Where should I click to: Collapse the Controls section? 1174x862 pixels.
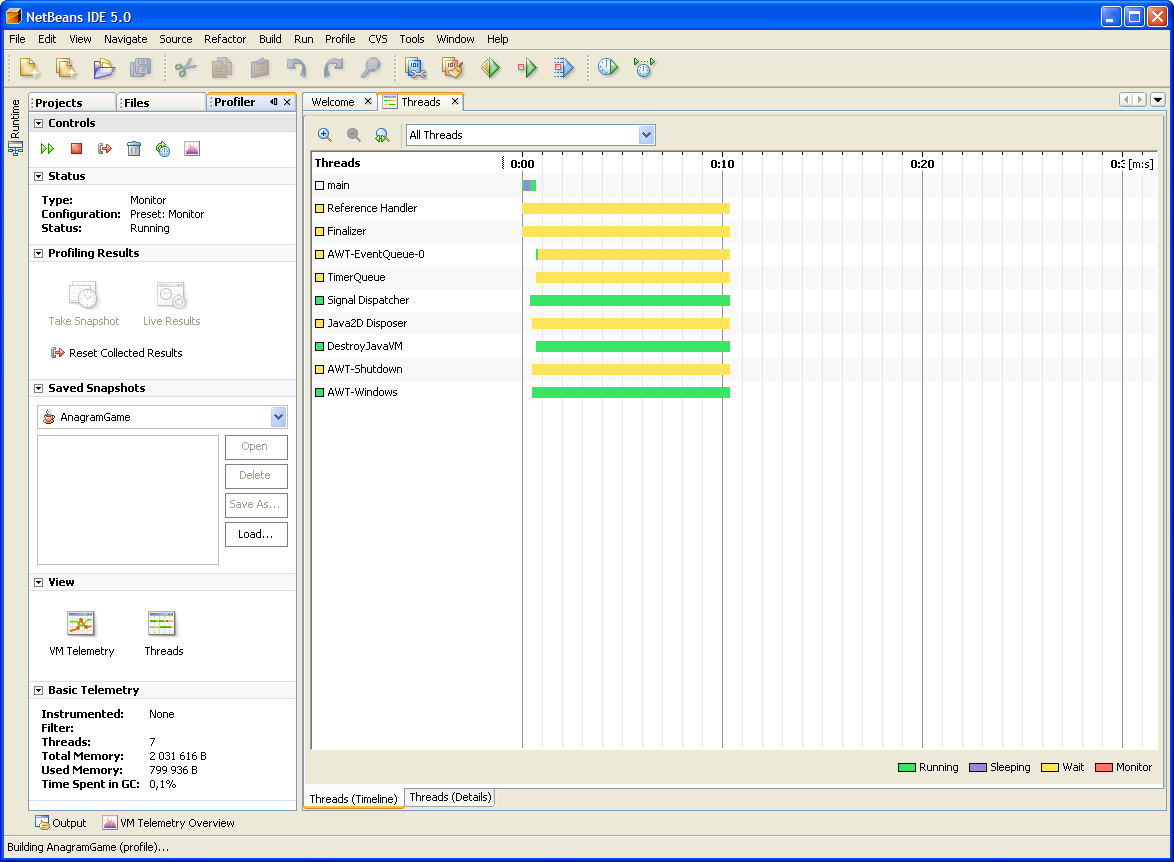pos(38,124)
